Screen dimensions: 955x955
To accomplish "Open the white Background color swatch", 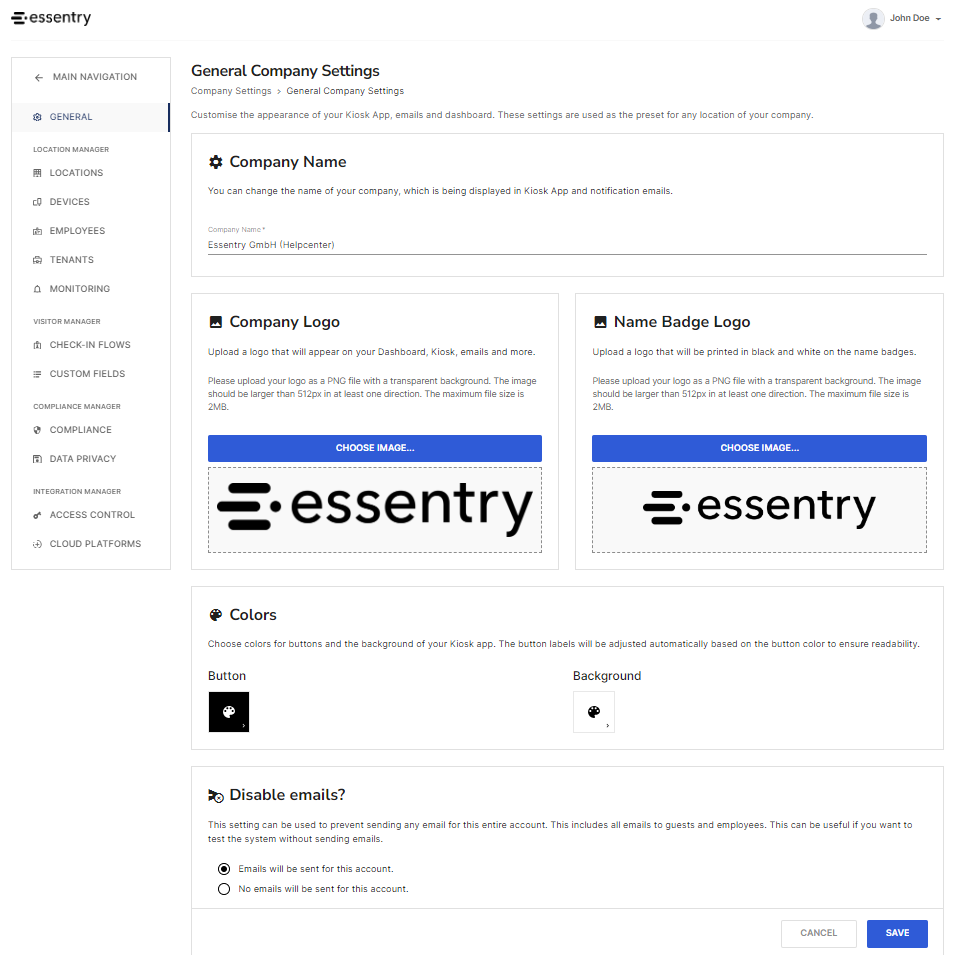I will click(x=594, y=712).
